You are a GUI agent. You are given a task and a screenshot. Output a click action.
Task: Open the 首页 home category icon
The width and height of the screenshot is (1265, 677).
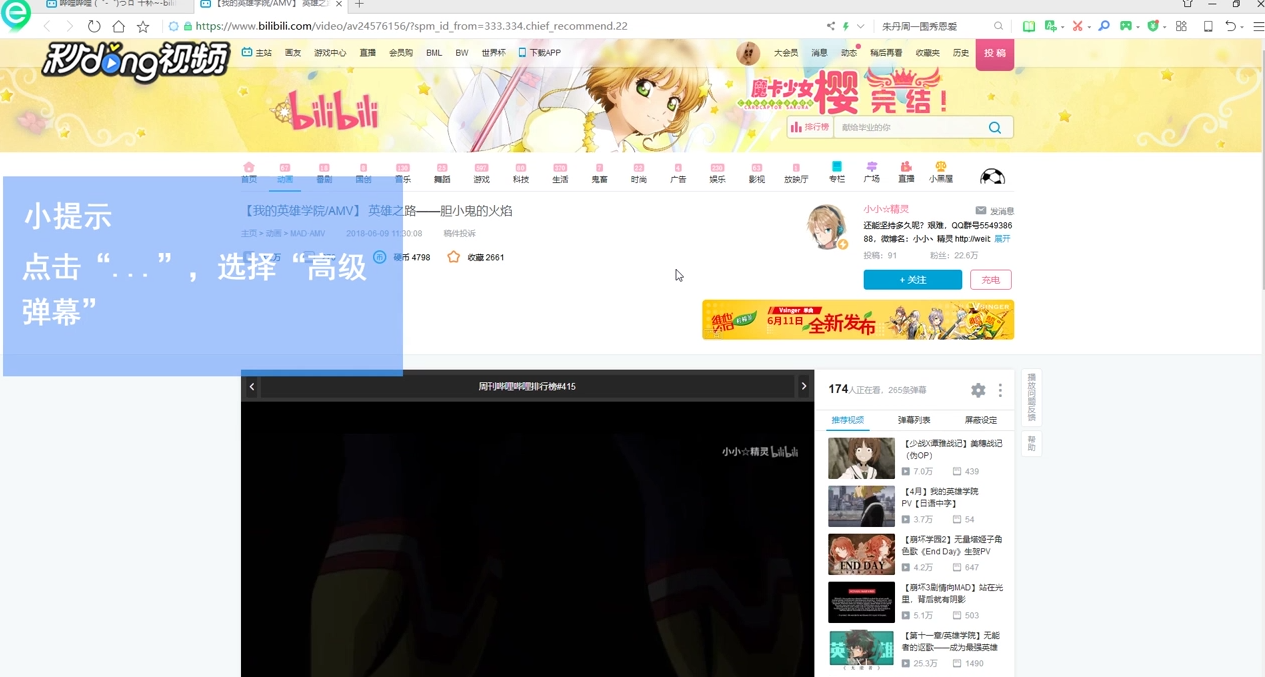(x=249, y=173)
